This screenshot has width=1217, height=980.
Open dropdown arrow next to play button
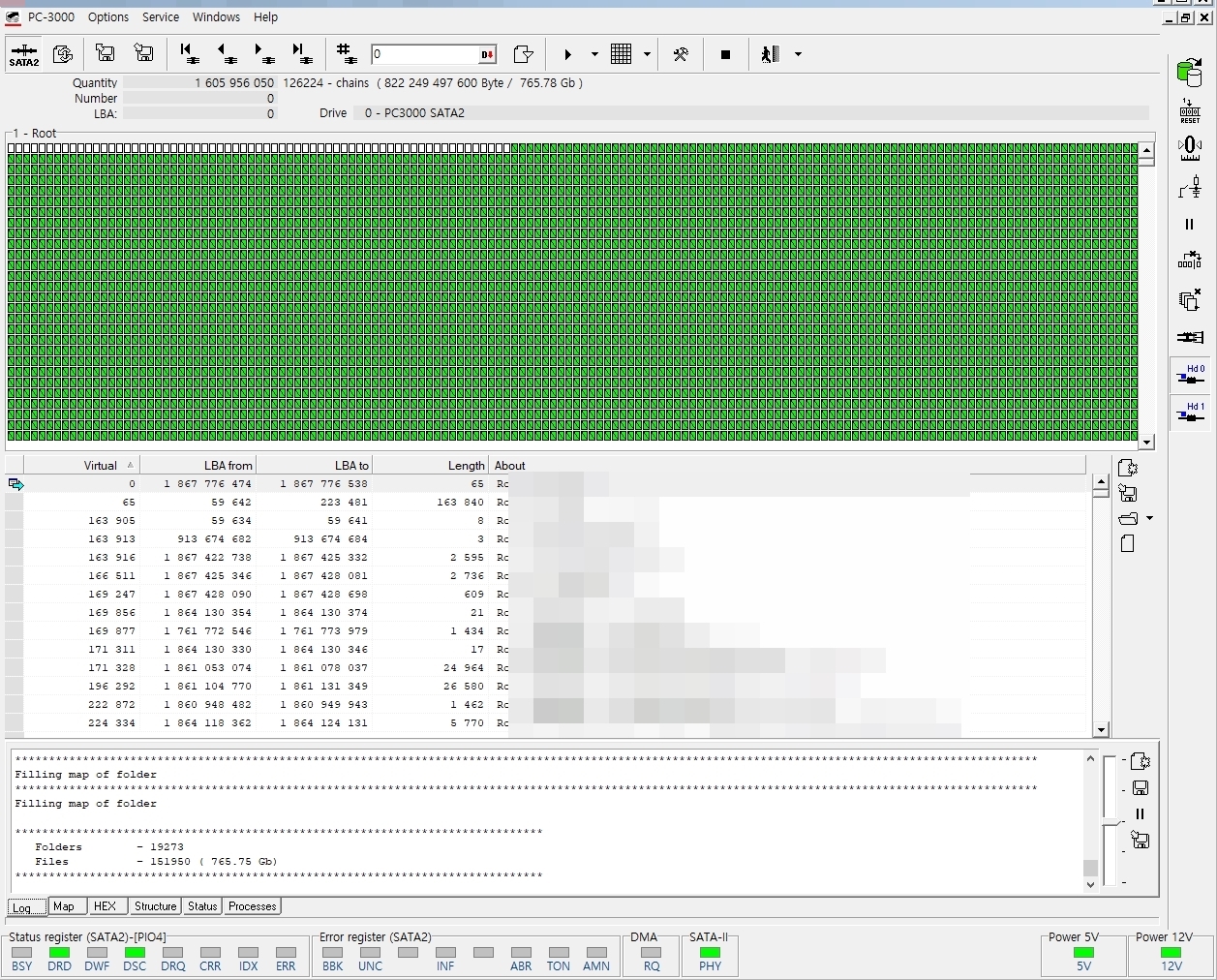[594, 54]
